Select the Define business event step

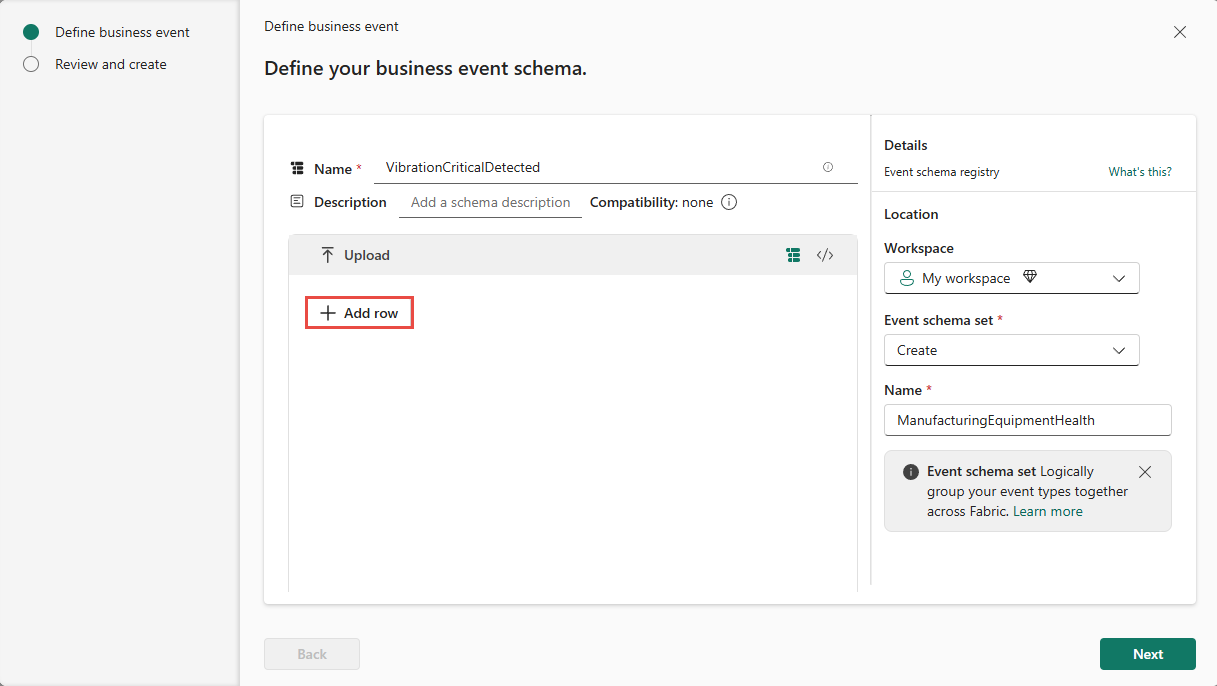[122, 32]
